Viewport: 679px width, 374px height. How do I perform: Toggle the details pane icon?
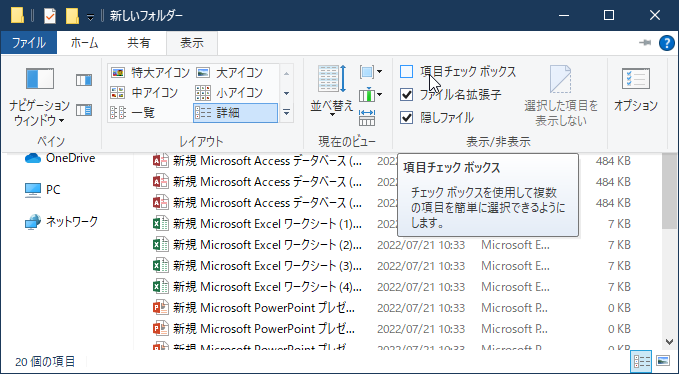(x=84, y=110)
